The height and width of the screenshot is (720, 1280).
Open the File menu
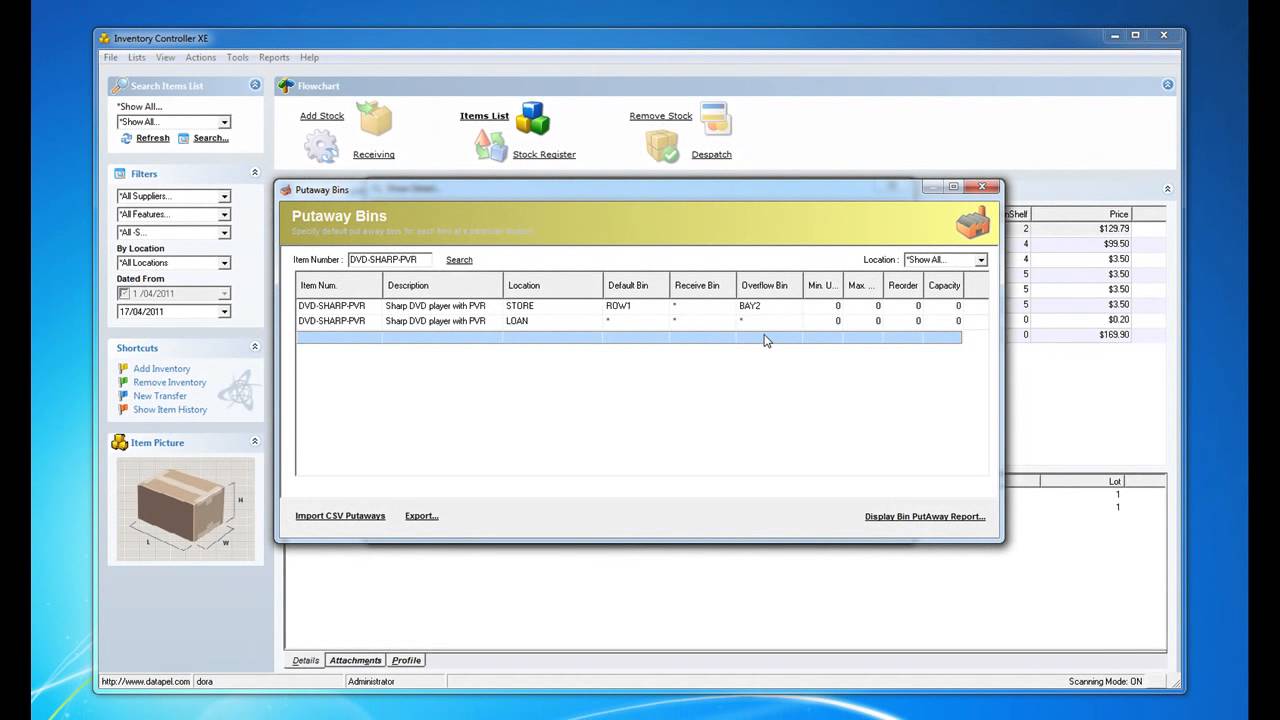point(111,58)
